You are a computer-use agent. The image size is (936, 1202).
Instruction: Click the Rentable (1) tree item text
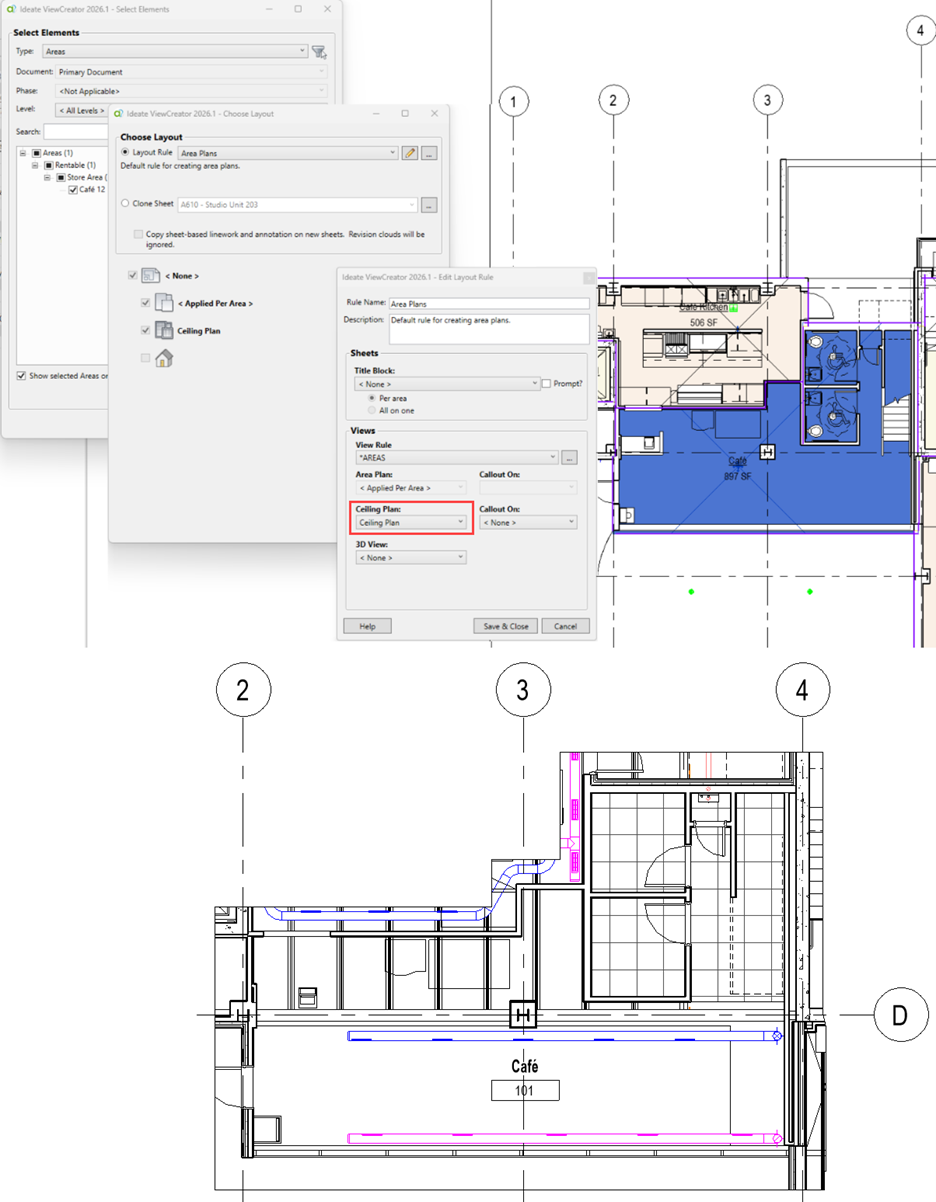(75, 165)
